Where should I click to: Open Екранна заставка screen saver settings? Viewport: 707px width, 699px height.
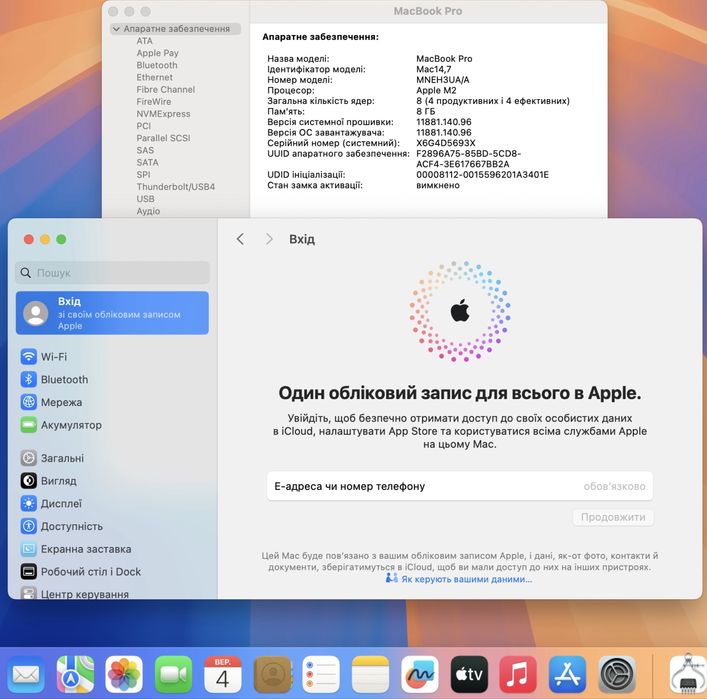(76, 549)
